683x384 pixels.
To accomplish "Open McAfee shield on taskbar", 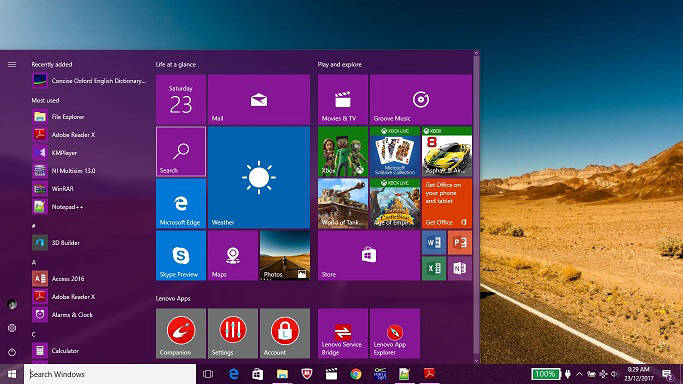I will (x=307, y=374).
